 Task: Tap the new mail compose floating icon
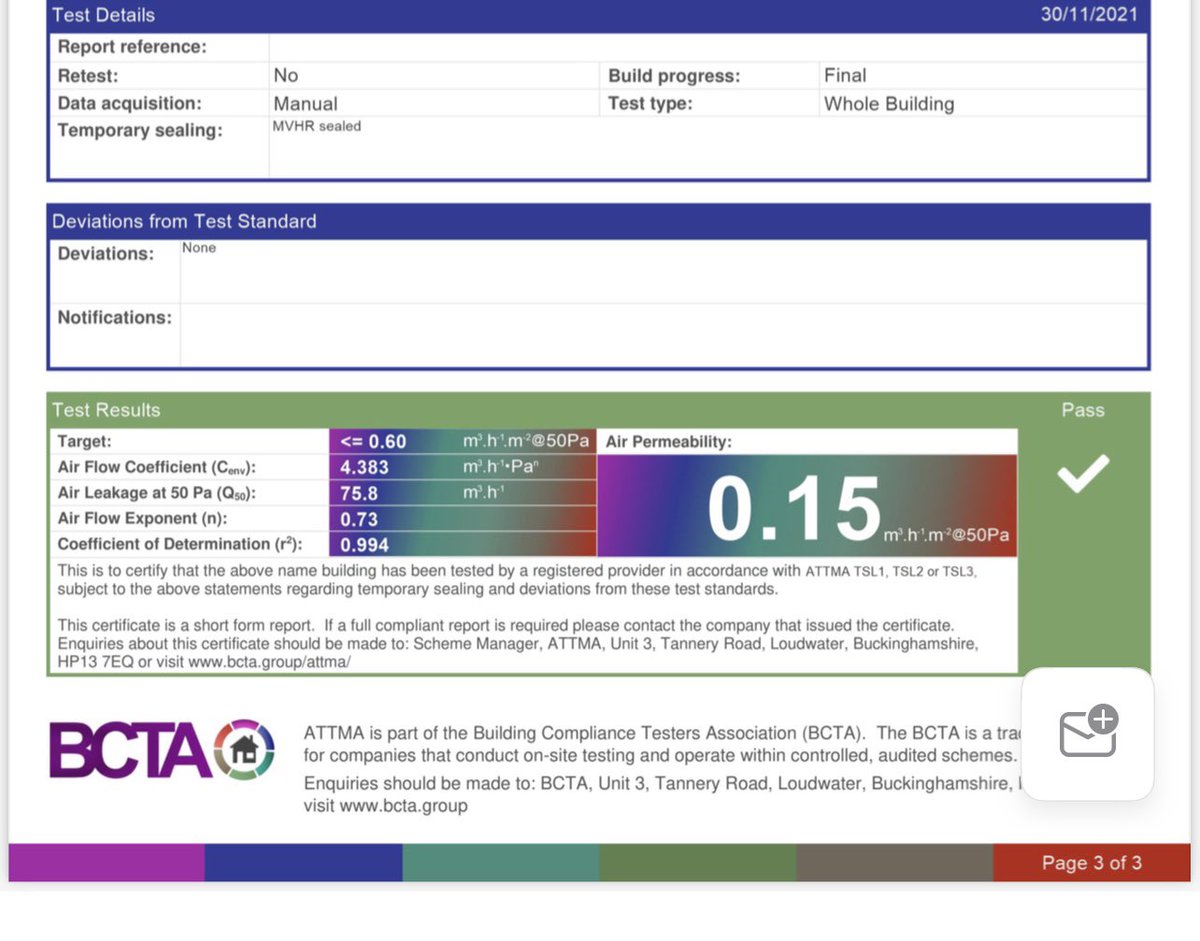pyautogui.click(x=1088, y=732)
